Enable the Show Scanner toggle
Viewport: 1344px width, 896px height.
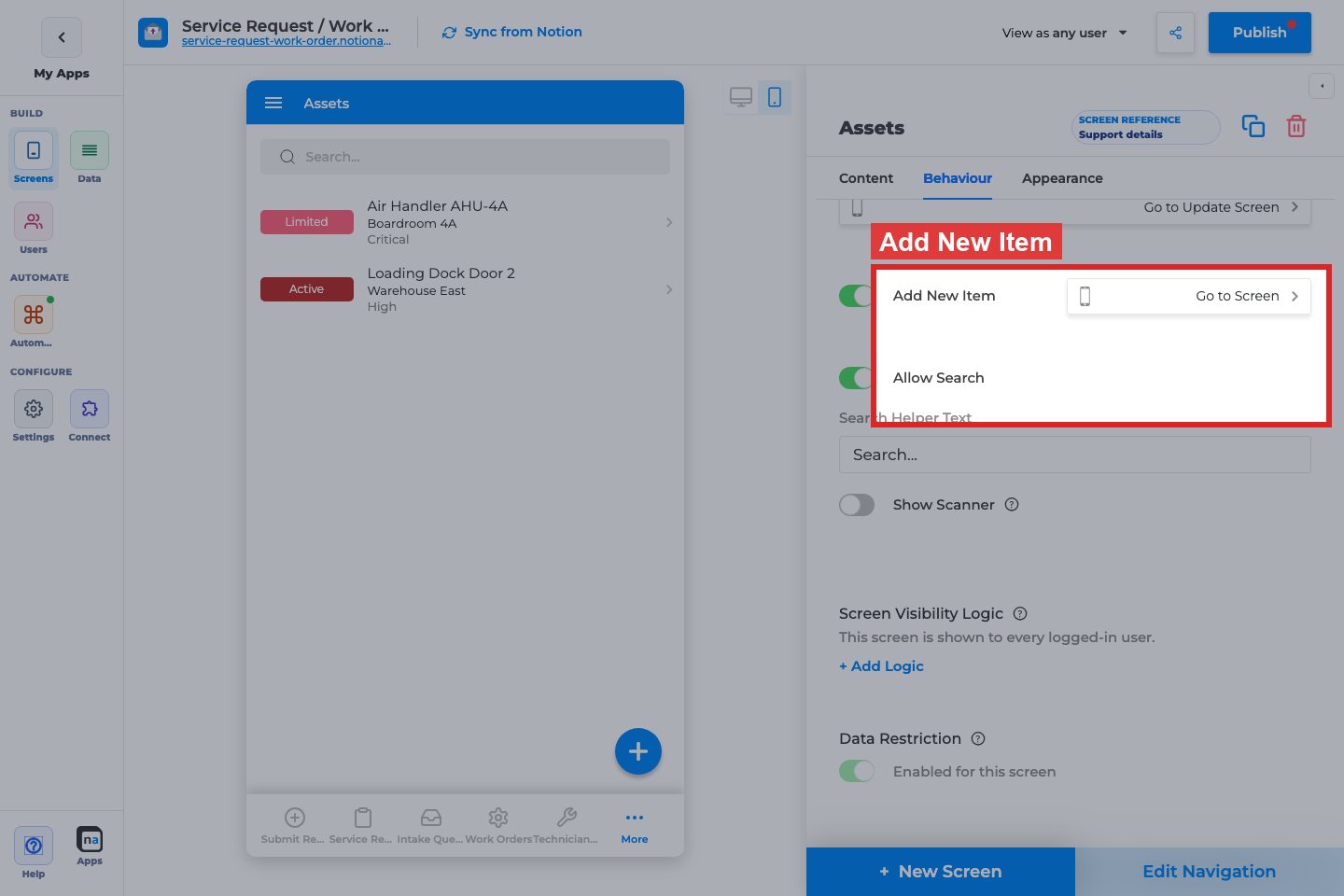click(x=857, y=505)
